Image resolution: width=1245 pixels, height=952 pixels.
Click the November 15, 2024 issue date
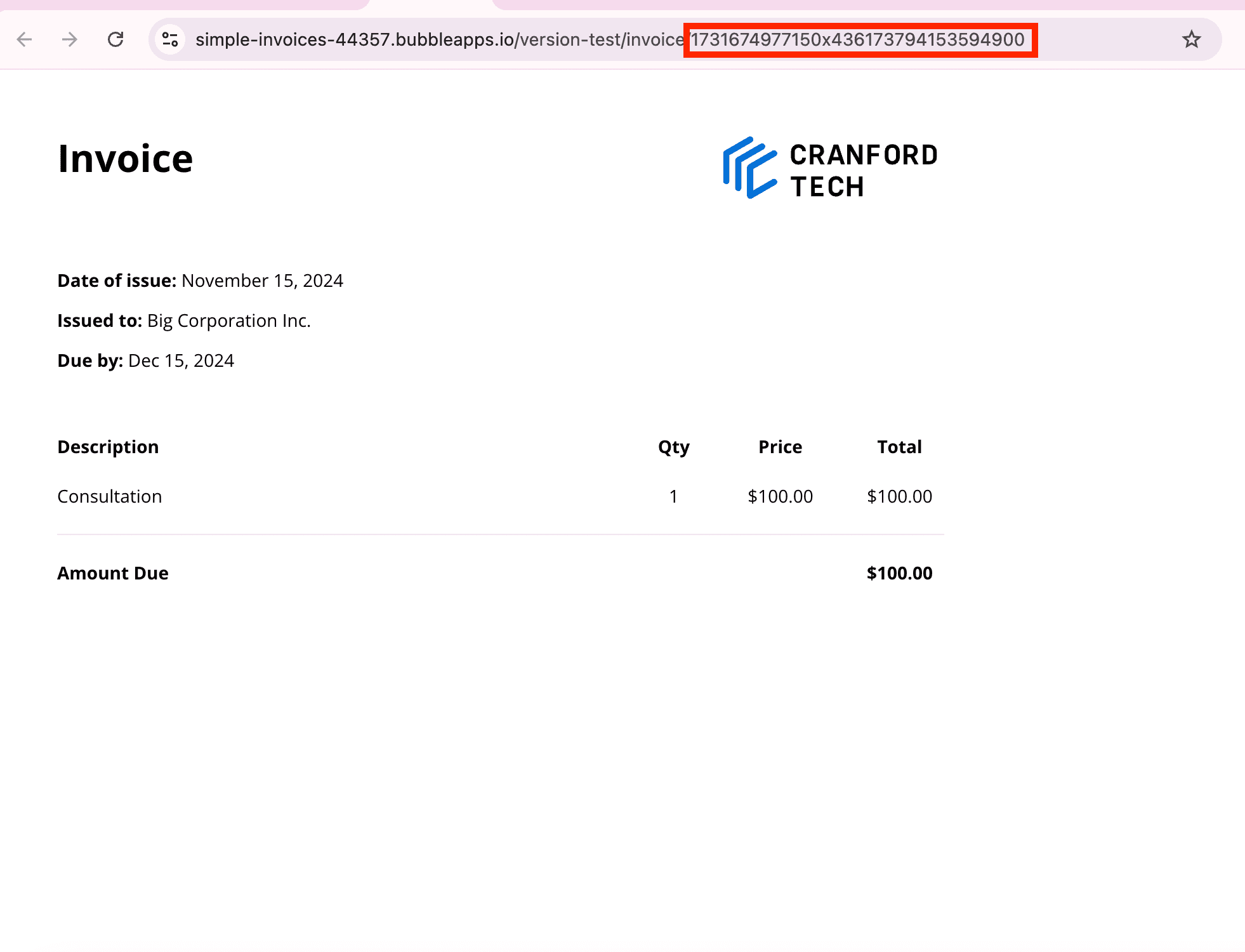pos(262,281)
